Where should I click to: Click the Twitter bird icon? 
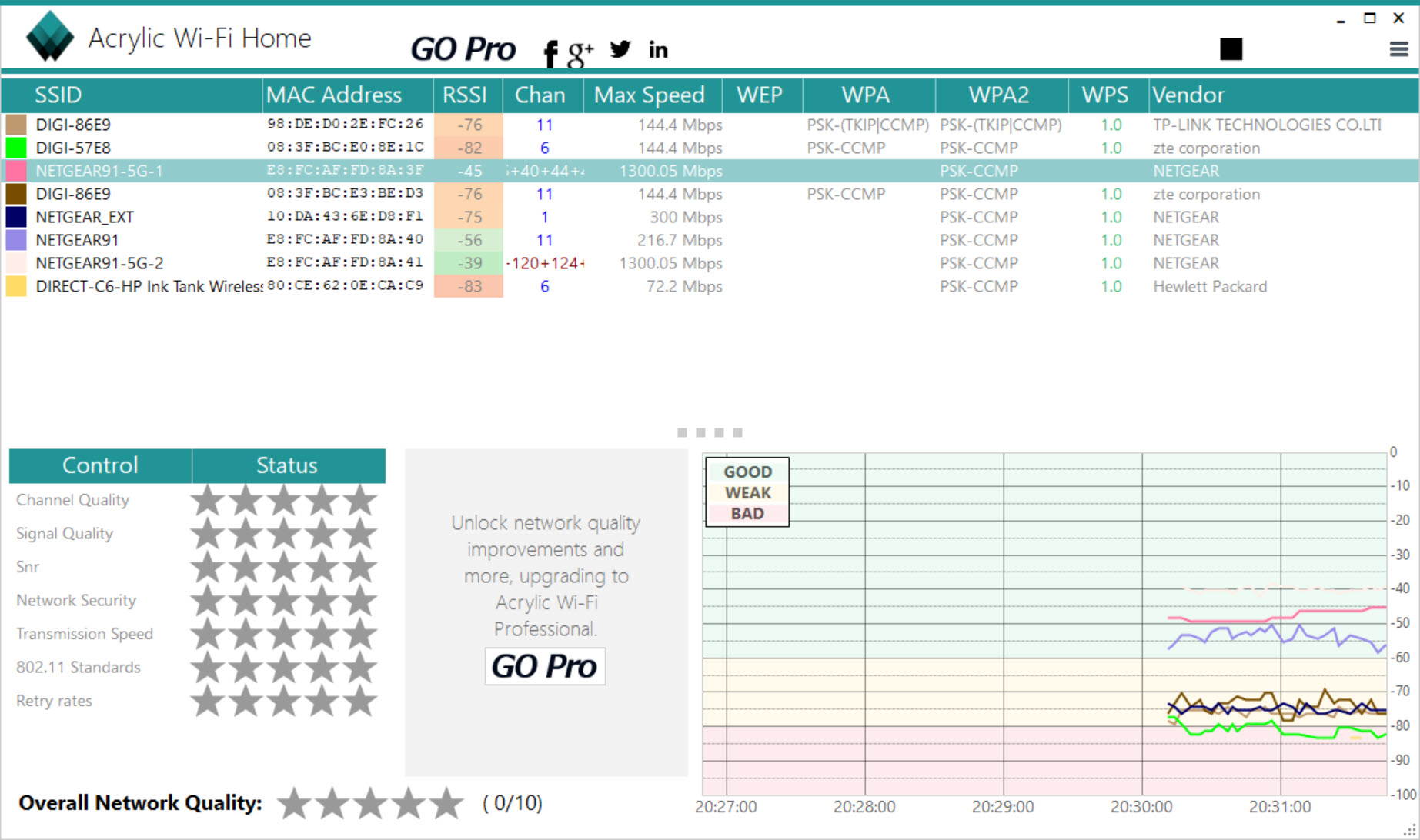[620, 50]
